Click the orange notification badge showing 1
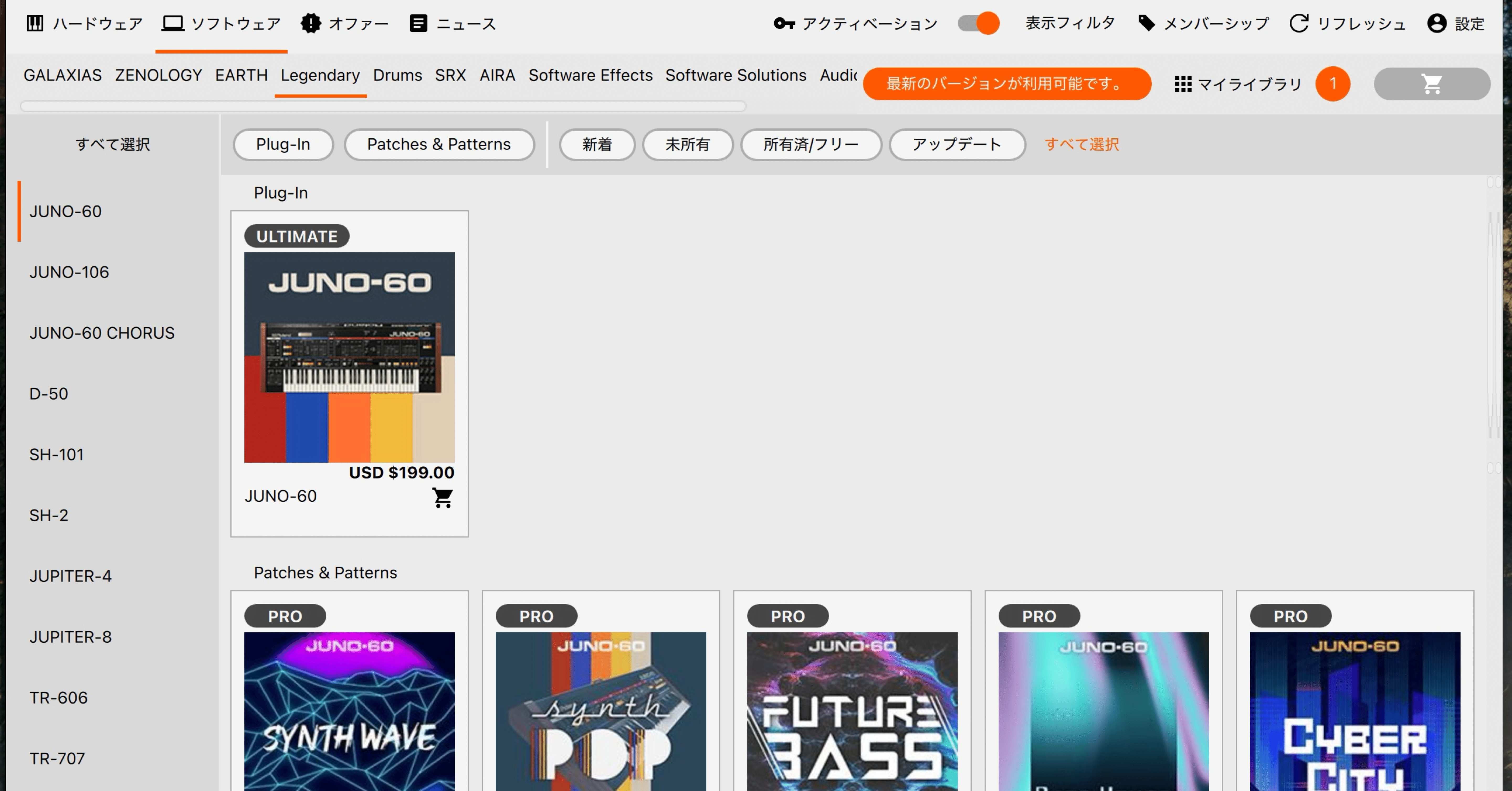Viewport: 1512px width, 791px height. 1332,84
